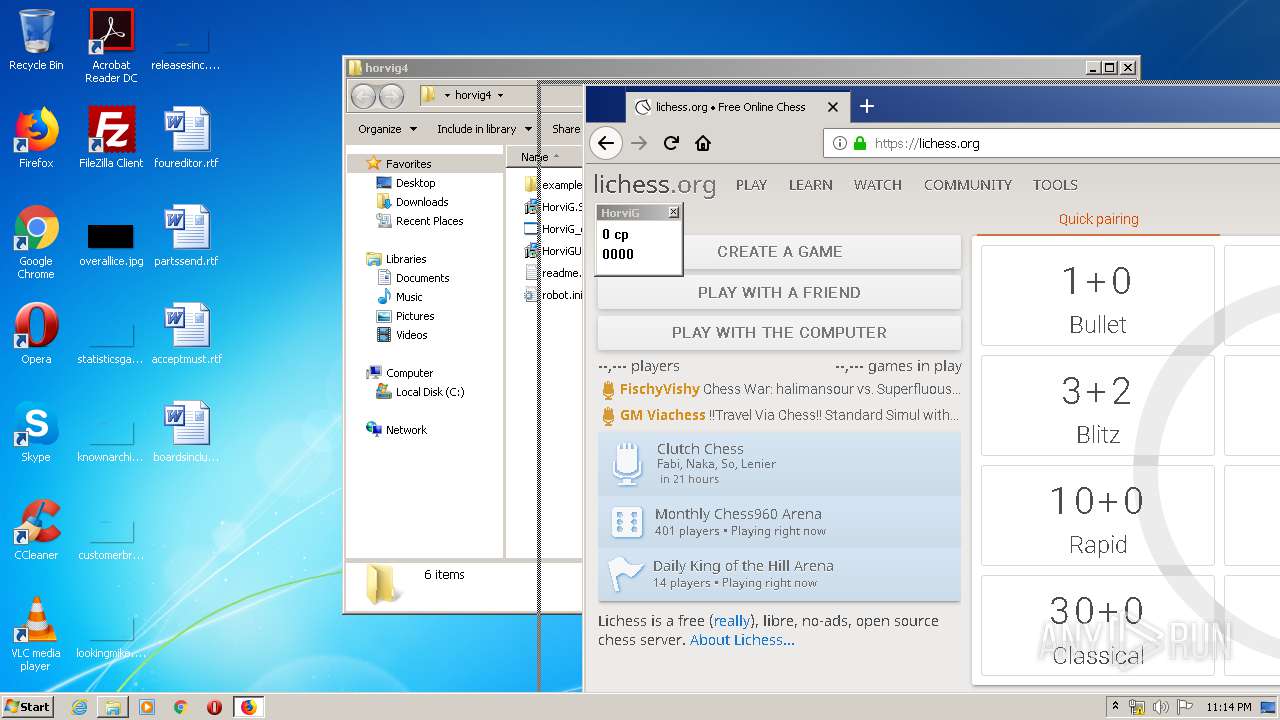The height and width of the screenshot is (720, 1280).
Task: Click Windows Media Player taskbar icon
Action: tap(147, 707)
